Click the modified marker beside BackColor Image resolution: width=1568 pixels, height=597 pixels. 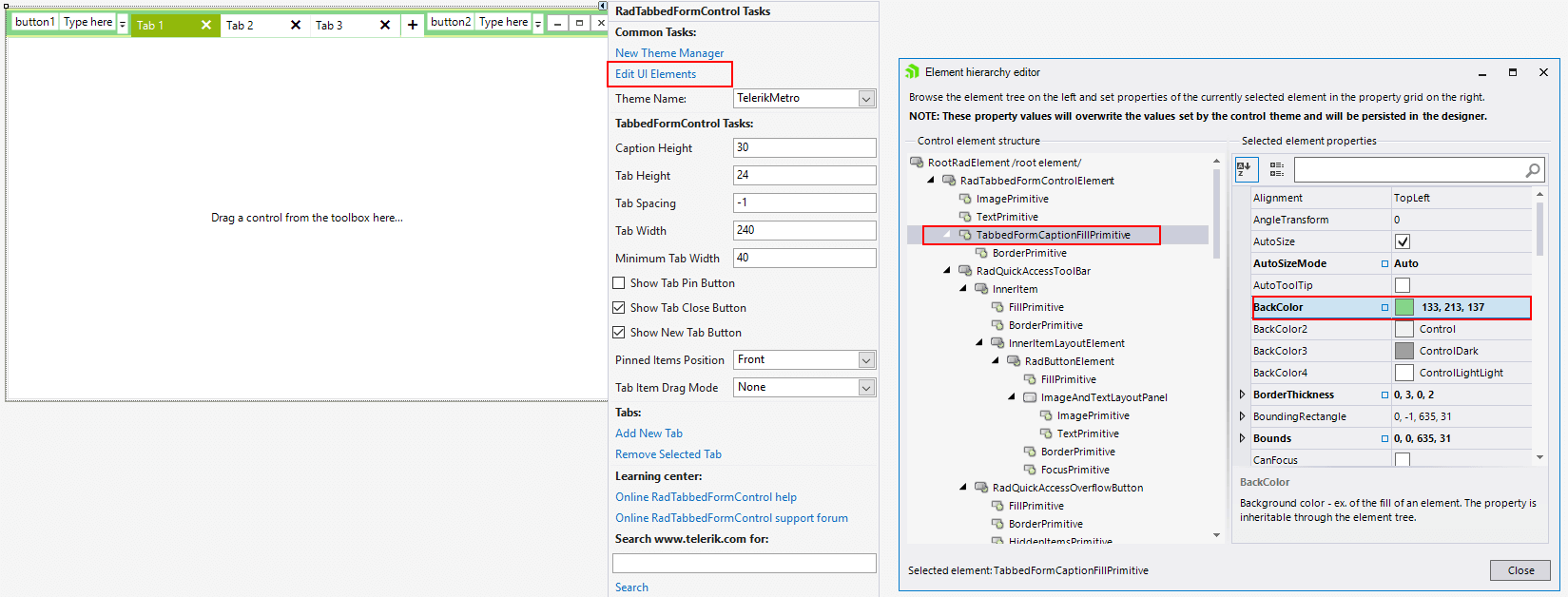tap(1384, 307)
